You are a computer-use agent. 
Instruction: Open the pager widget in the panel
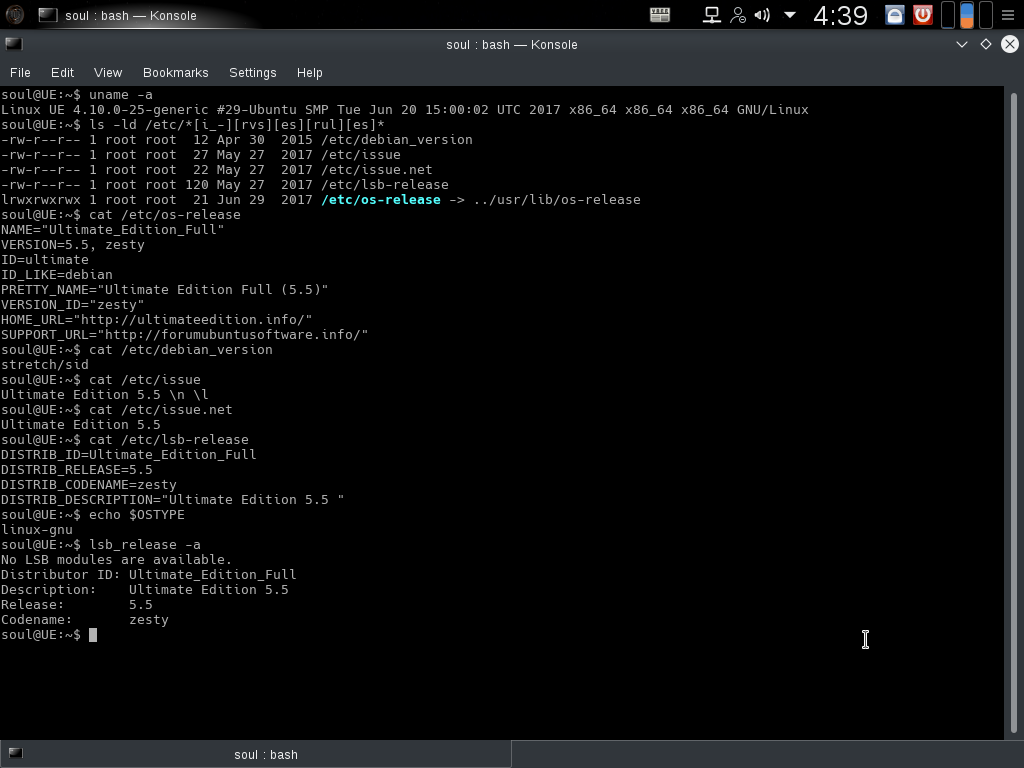click(660, 14)
